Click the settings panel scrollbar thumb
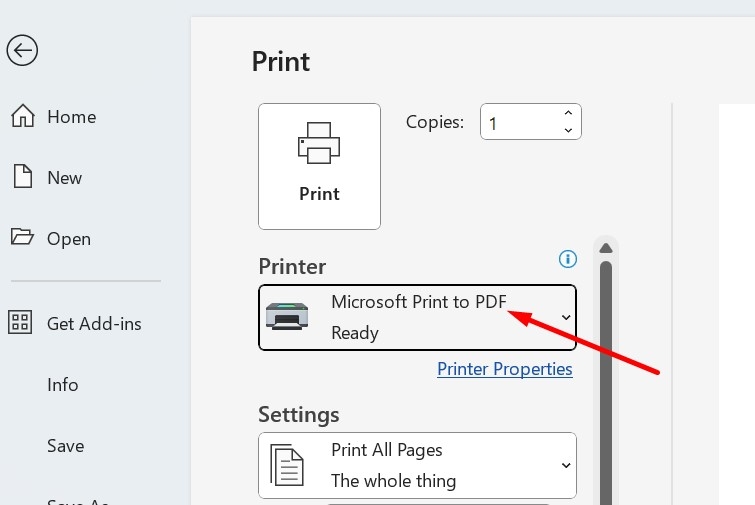 click(x=606, y=383)
